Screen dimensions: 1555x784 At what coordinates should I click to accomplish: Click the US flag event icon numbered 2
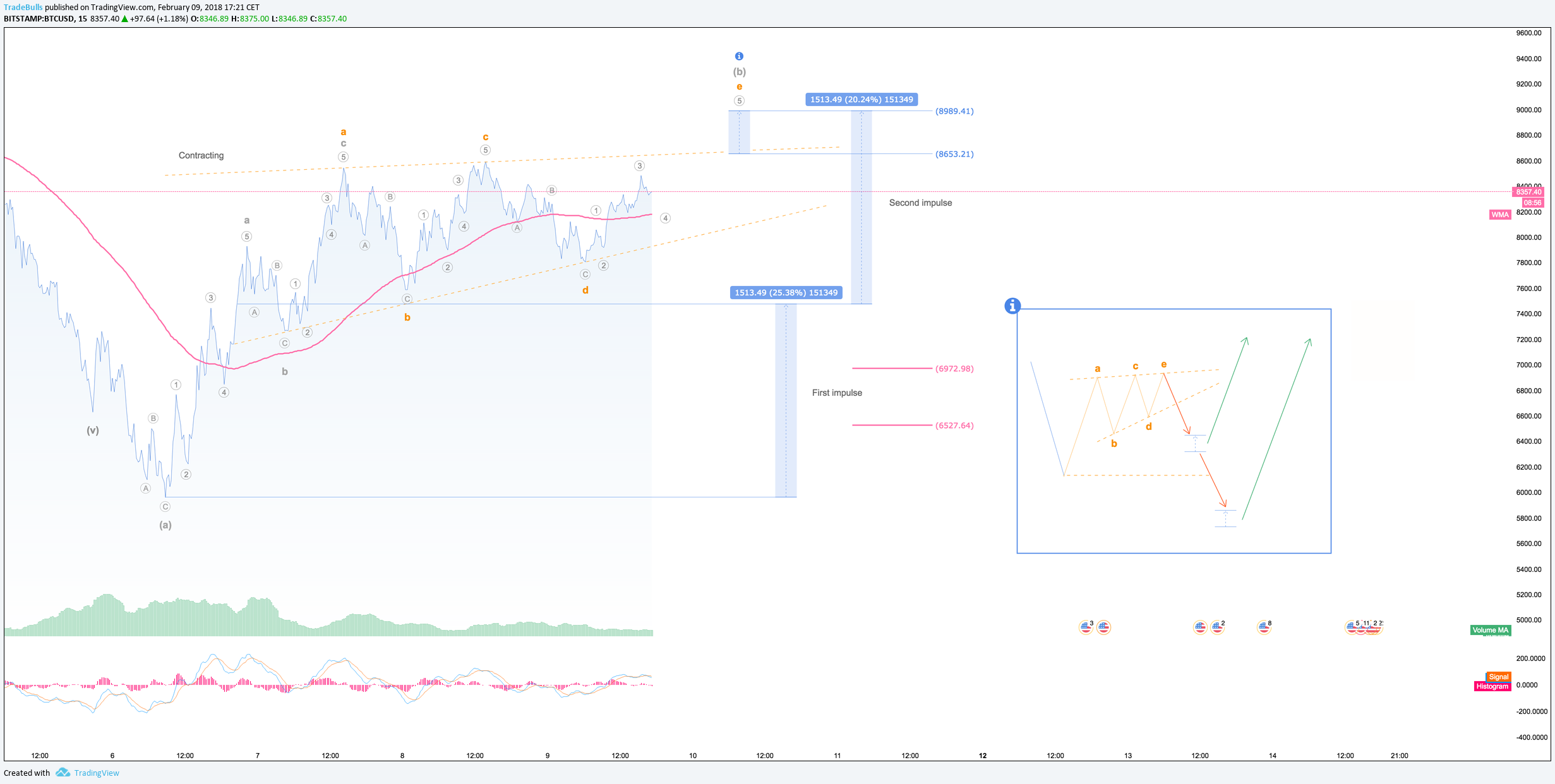pos(1217,627)
